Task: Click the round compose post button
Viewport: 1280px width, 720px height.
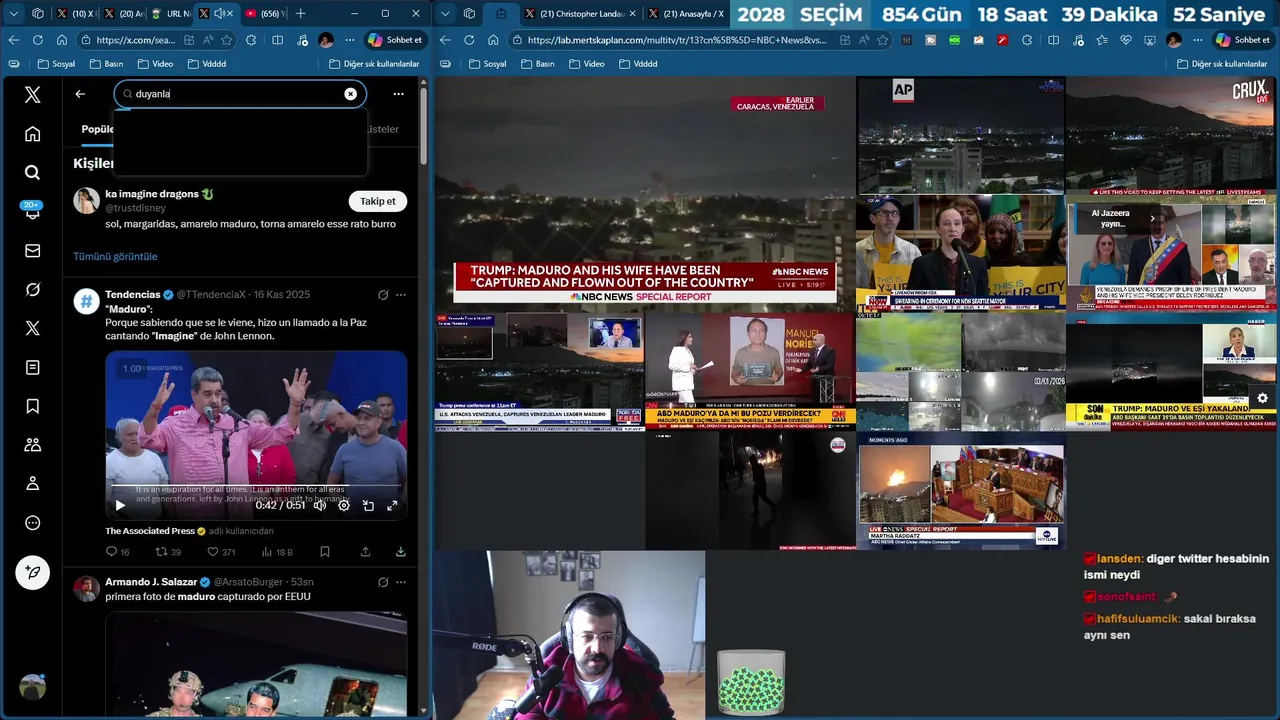Action: point(33,572)
